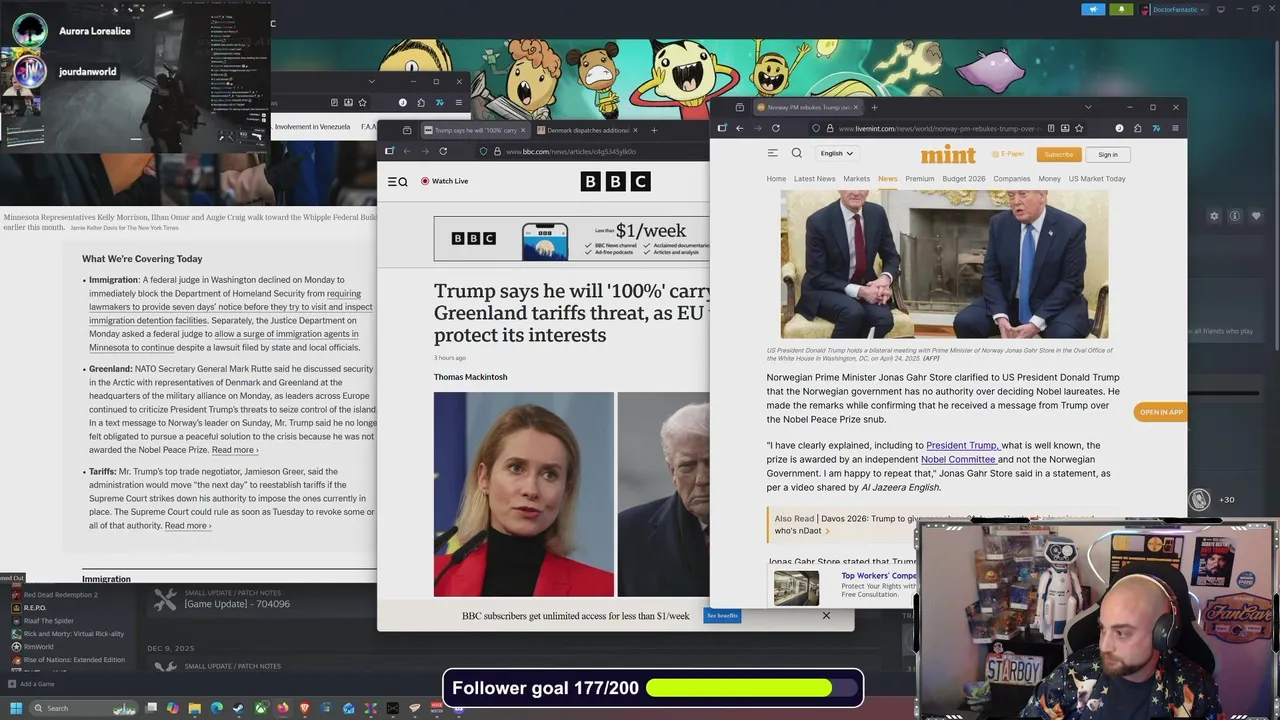Screen dimensions: 1280x720
Task: Click the Sign in button on mint
Action: coord(1108,154)
